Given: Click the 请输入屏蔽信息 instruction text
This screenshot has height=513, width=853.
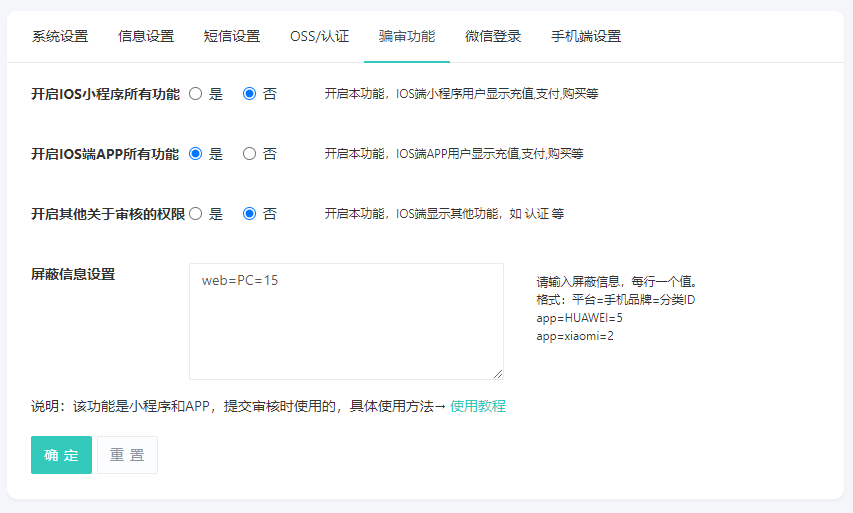Looking at the screenshot, I should (617, 282).
